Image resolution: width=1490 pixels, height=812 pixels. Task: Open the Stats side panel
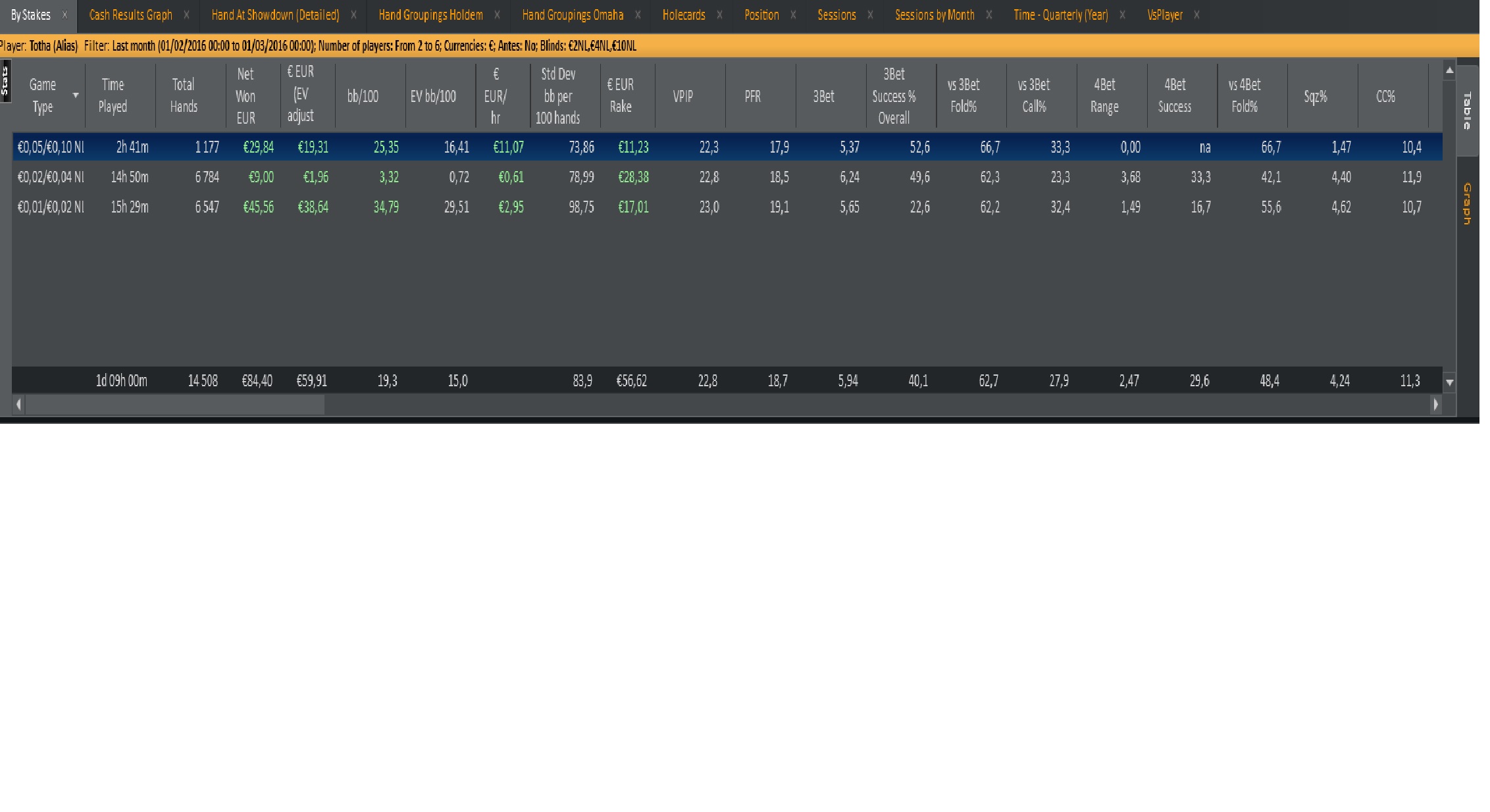[x=5, y=81]
